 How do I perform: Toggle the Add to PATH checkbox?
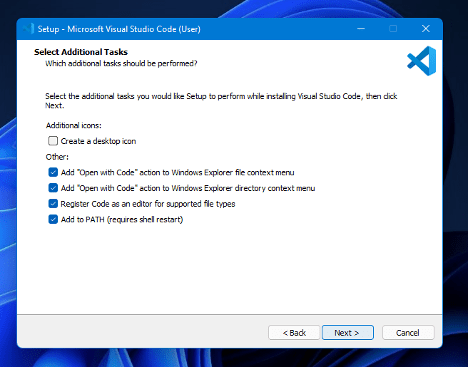tap(53, 219)
